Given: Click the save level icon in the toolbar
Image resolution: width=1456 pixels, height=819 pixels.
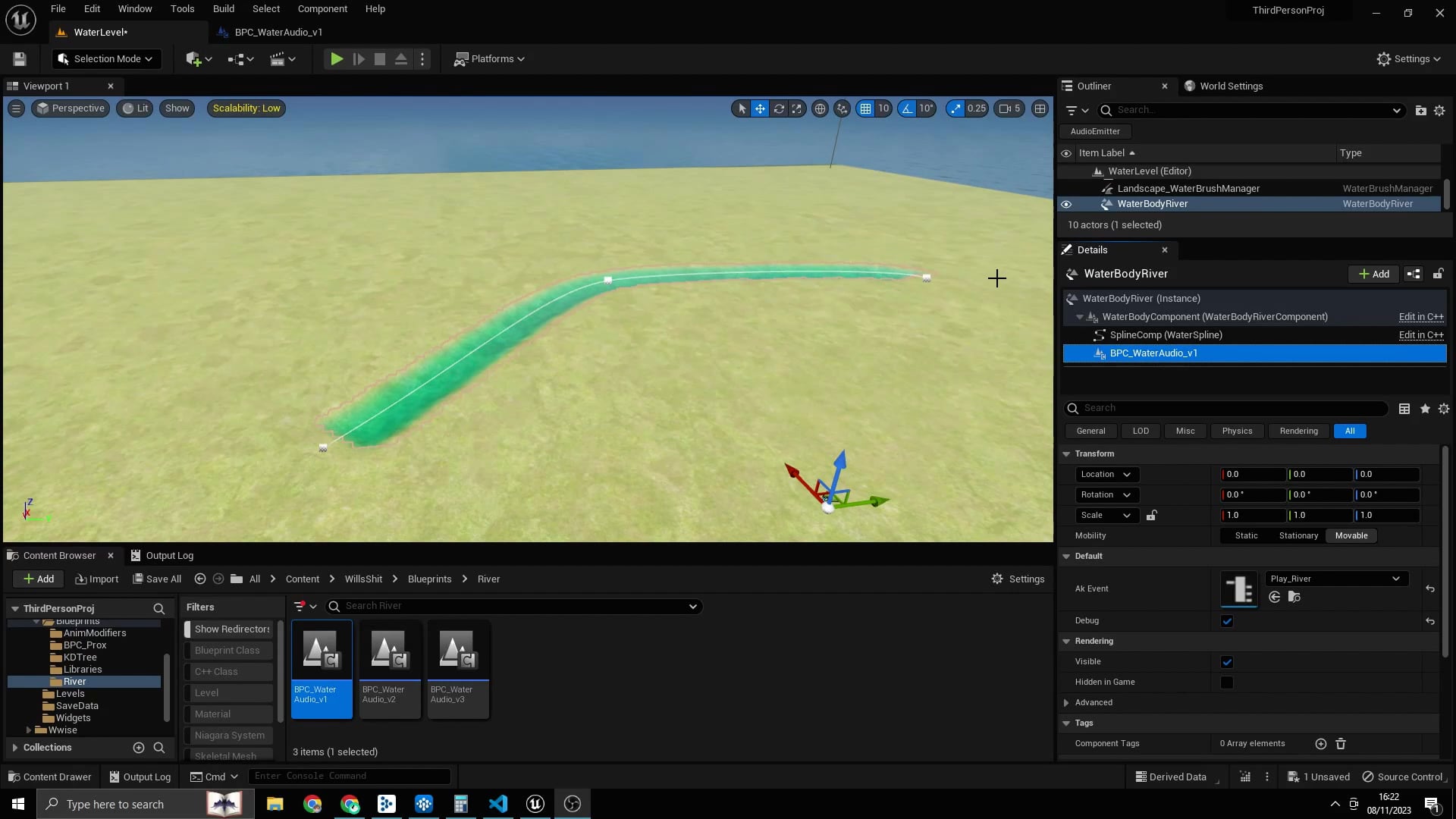Looking at the screenshot, I should click(x=18, y=58).
